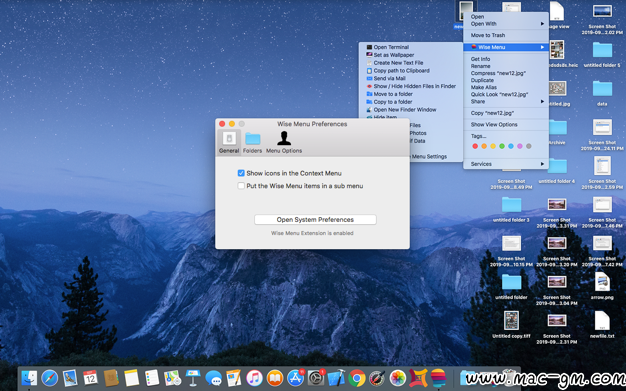
Task: Select the General preferences tab
Action: [x=229, y=142]
